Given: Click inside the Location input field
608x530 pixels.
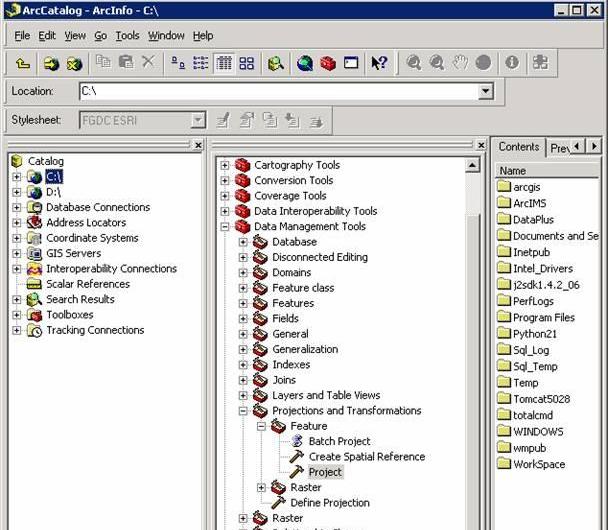Looking at the screenshot, I should 279,91.
